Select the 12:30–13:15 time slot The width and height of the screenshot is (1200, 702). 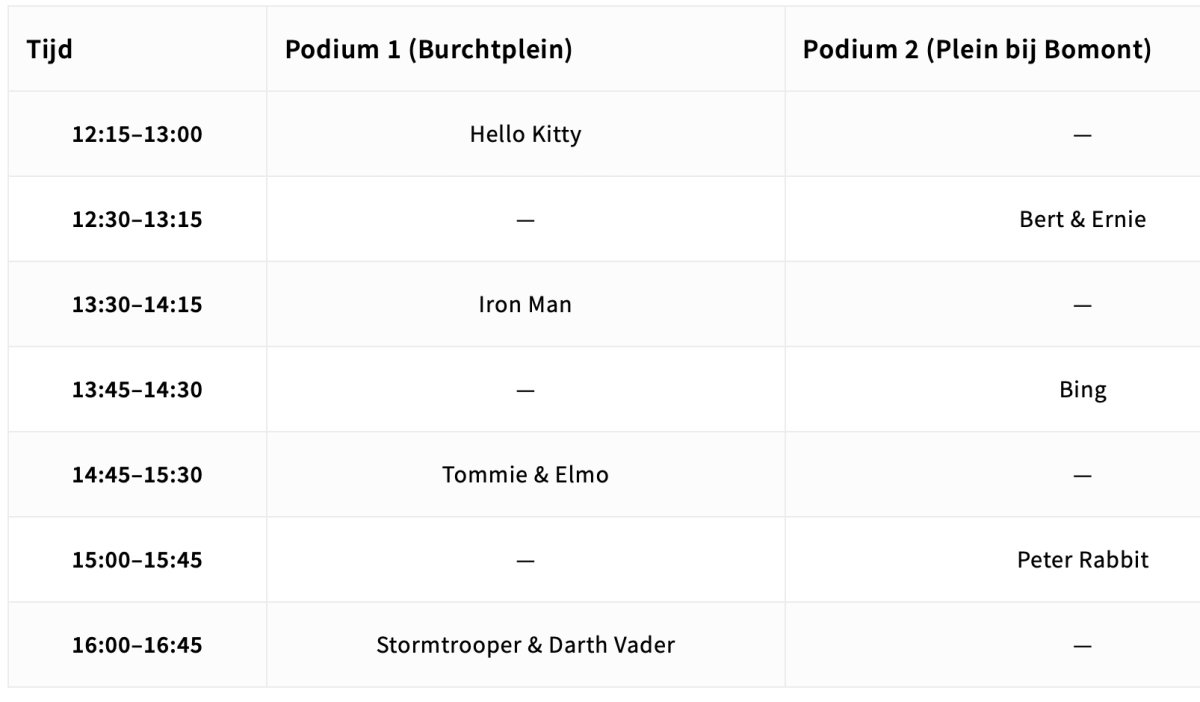(x=137, y=219)
